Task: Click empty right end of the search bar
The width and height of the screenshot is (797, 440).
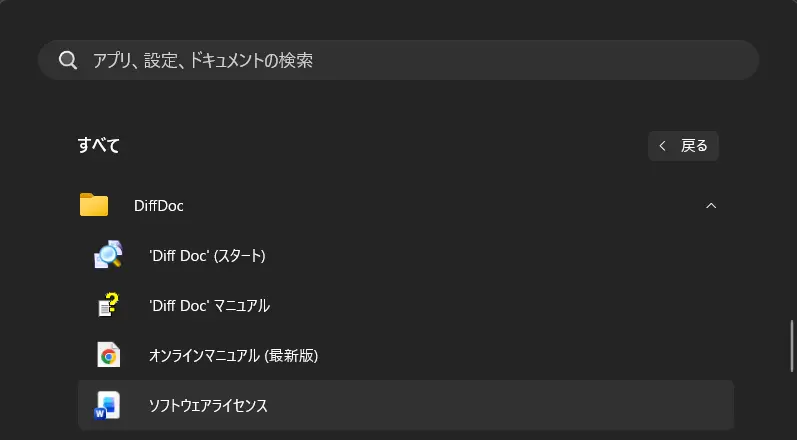Action: pos(700,60)
